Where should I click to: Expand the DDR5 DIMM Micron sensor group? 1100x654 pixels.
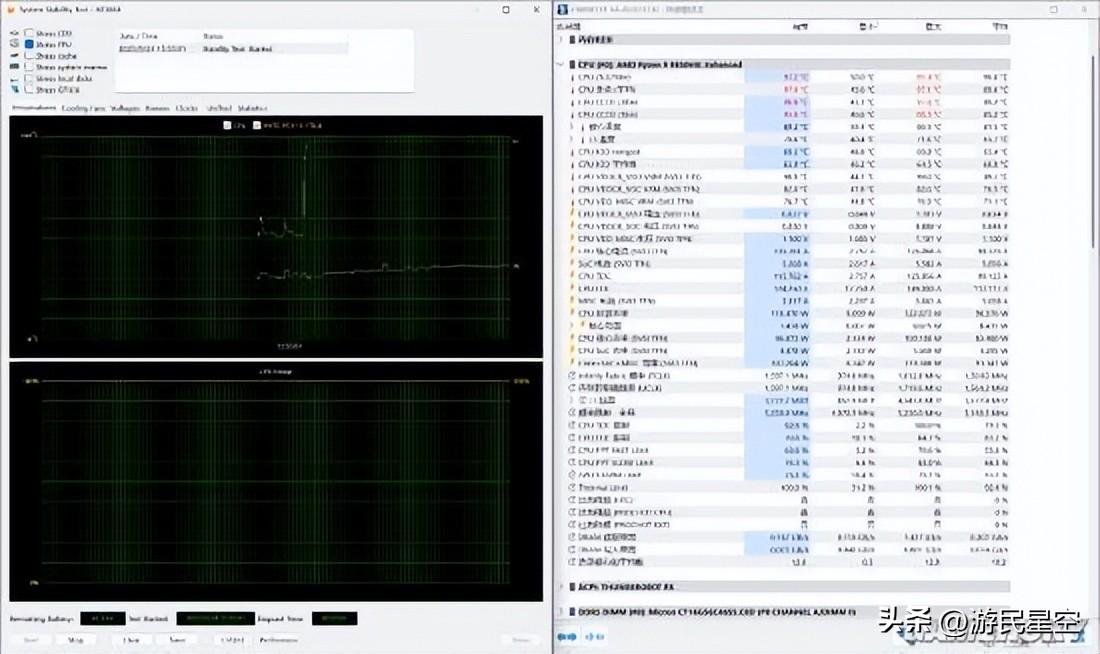(561, 610)
